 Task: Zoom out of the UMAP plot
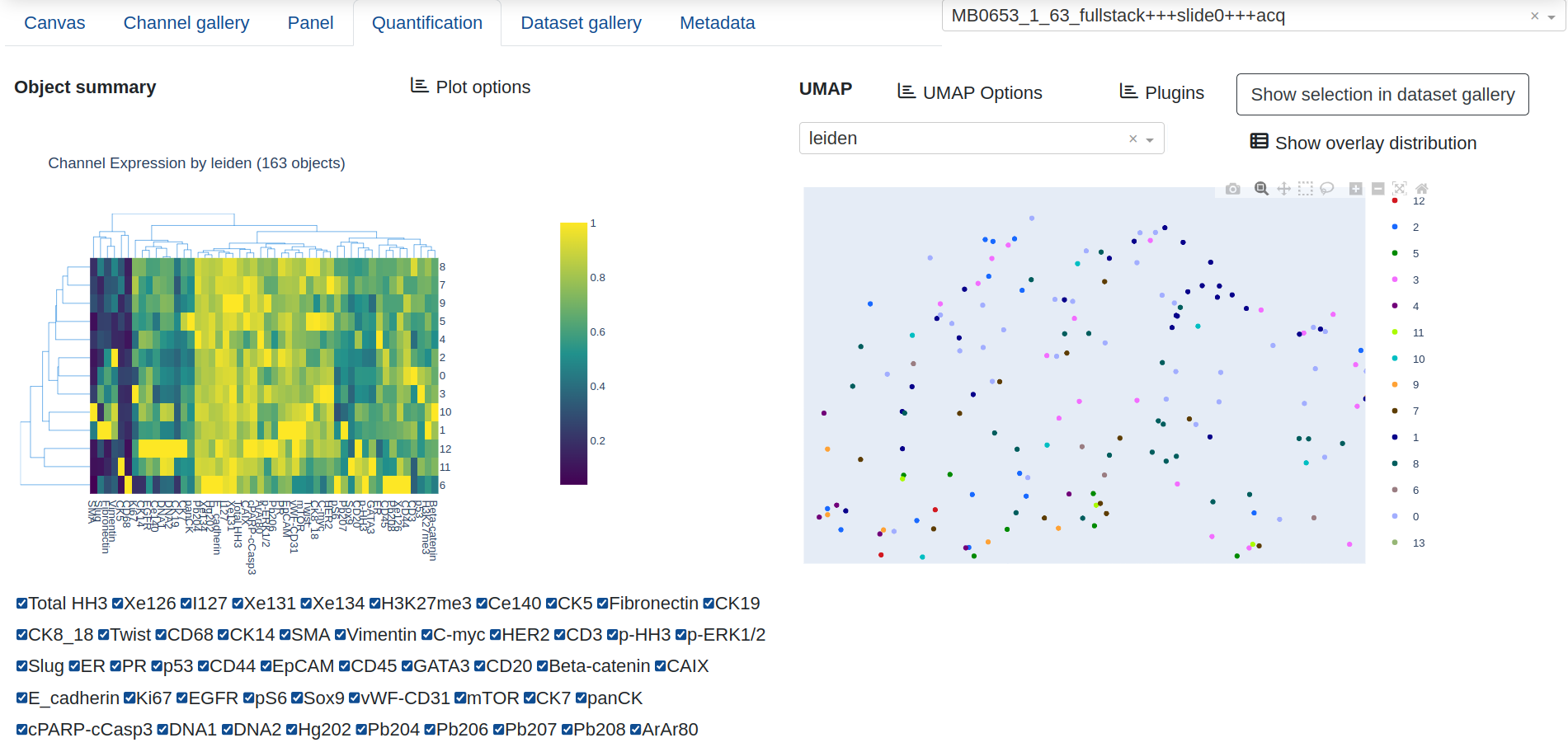[x=1377, y=189]
